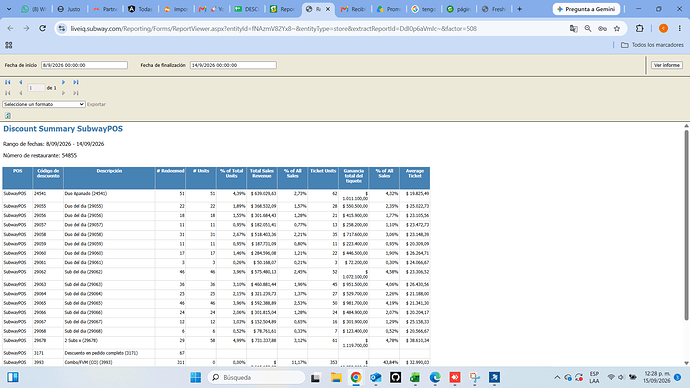Click the 'Exportar' link
This screenshot has width=690, height=388.
(96, 104)
